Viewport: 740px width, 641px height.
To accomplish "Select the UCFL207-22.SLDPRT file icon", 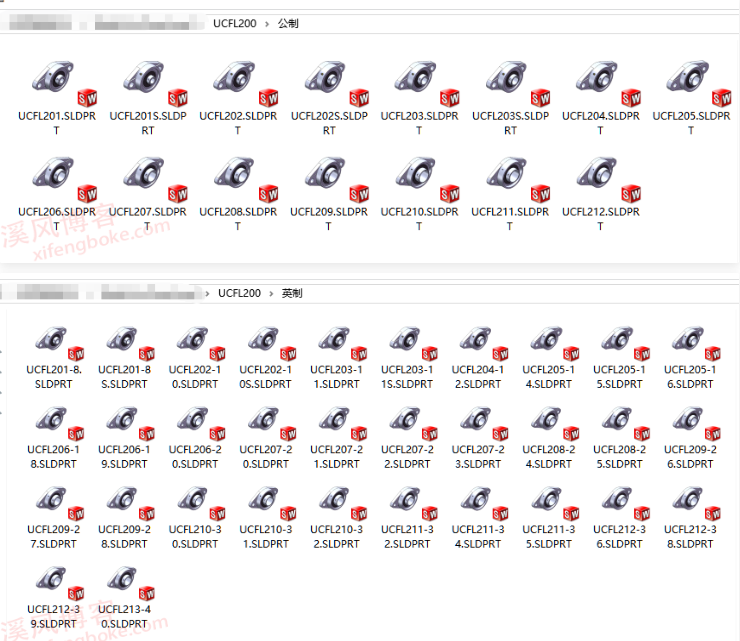I will pos(413,423).
